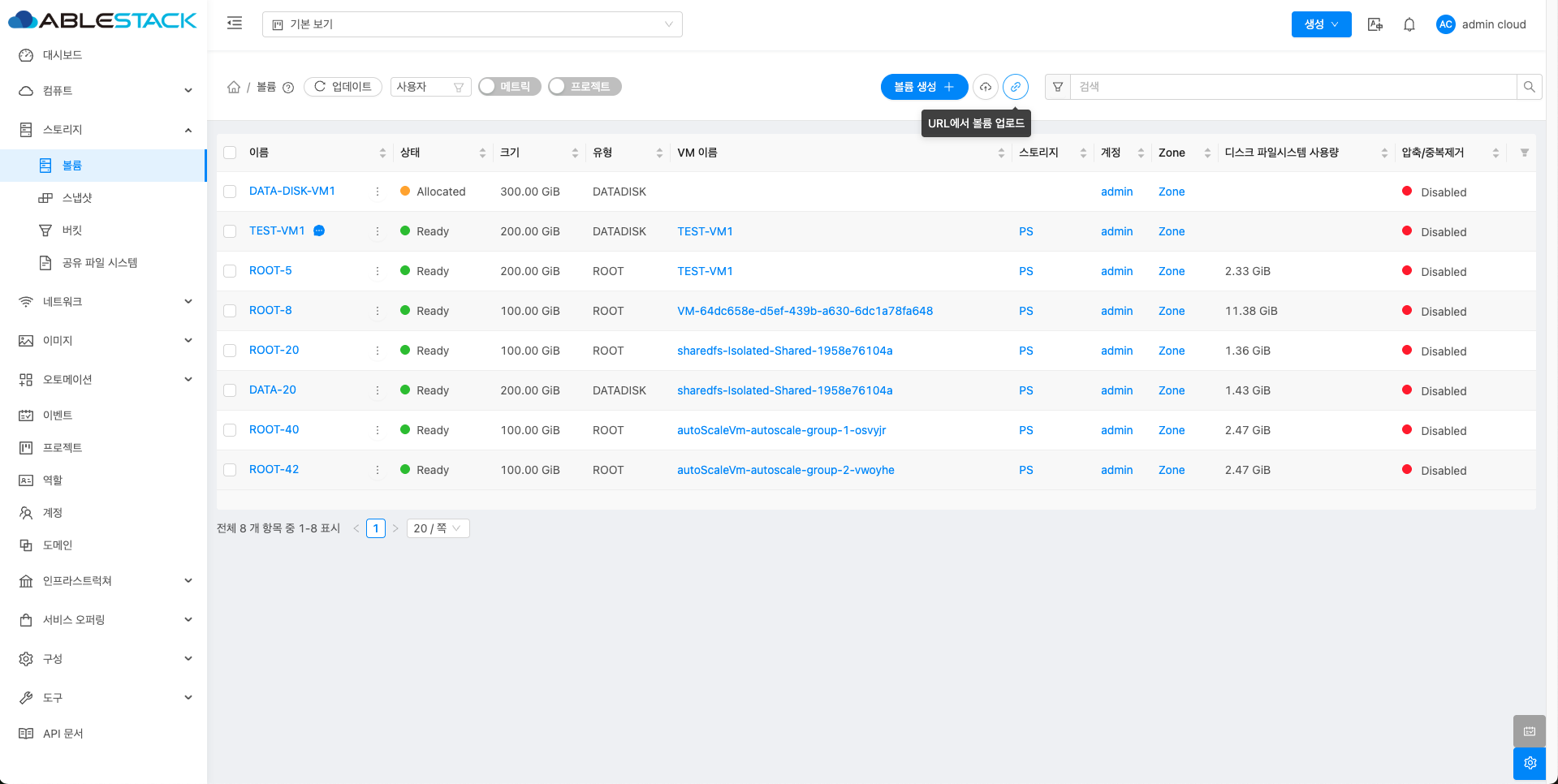The width and height of the screenshot is (1558, 784).
Task: Toggle the 프로젝트 switch
Action: click(585, 87)
